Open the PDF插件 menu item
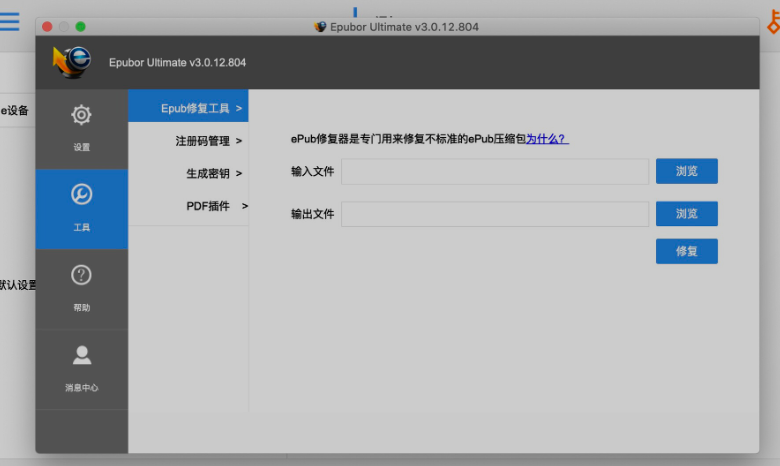This screenshot has width=780, height=466. 189,206
